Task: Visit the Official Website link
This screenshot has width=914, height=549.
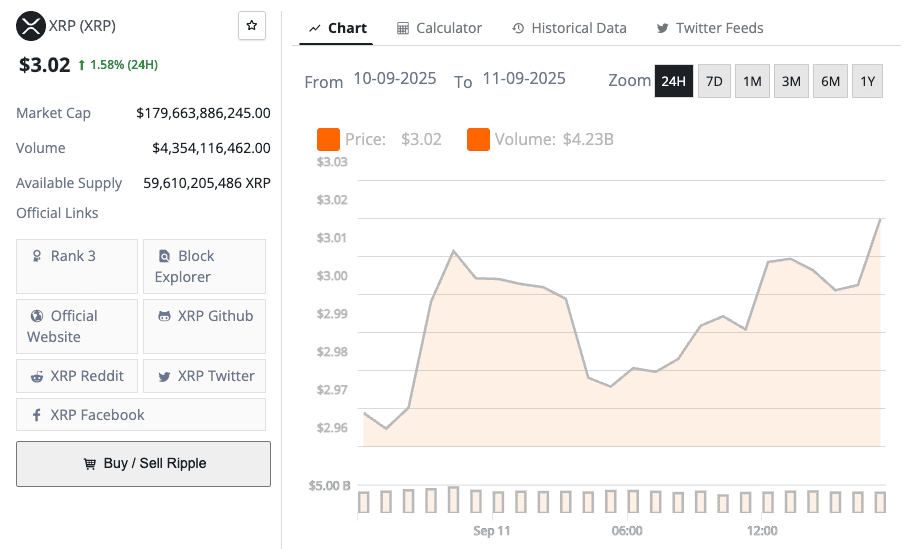Action: 77,326
